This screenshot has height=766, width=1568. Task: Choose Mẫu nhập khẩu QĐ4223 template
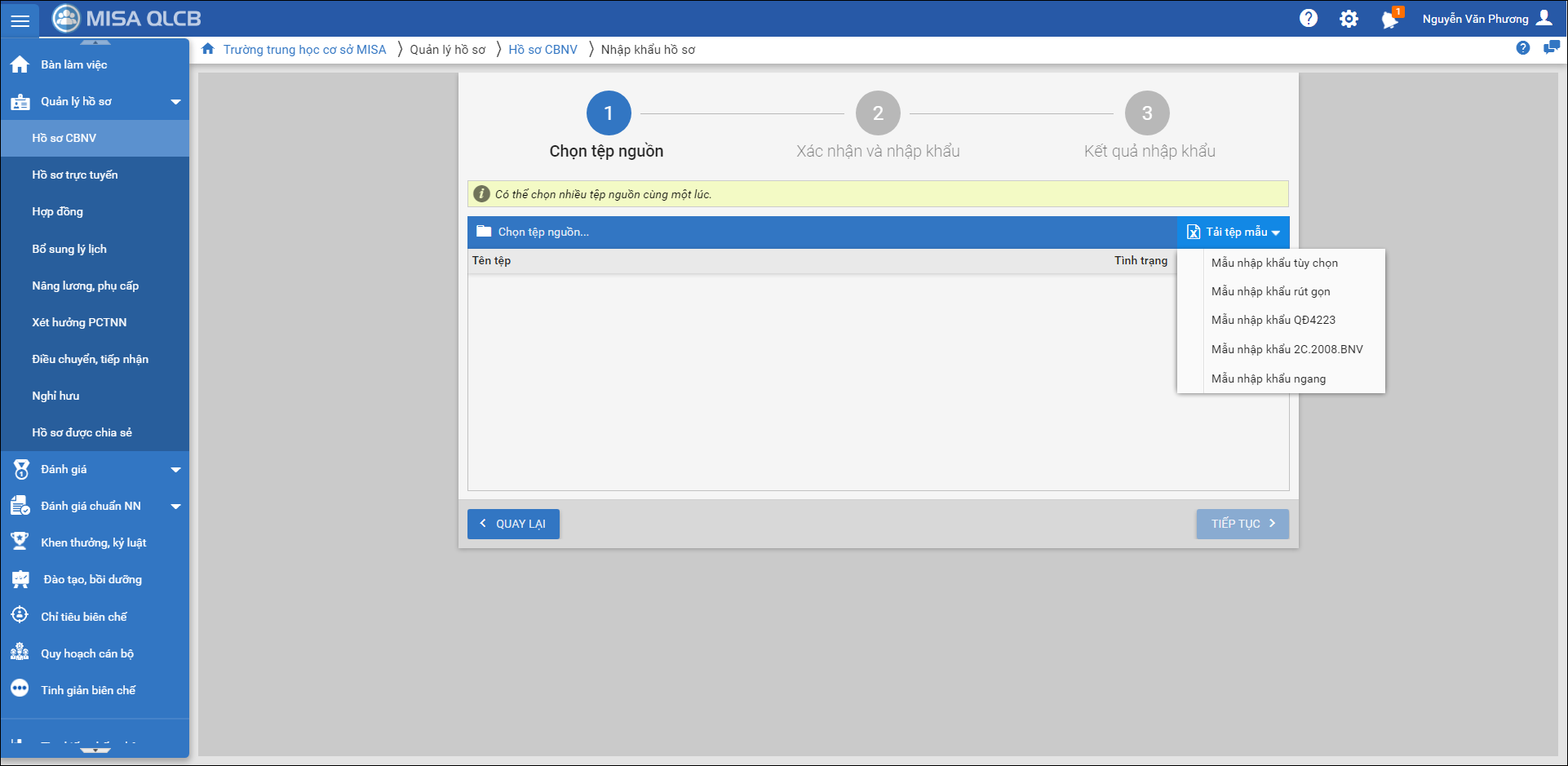[x=1273, y=320]
